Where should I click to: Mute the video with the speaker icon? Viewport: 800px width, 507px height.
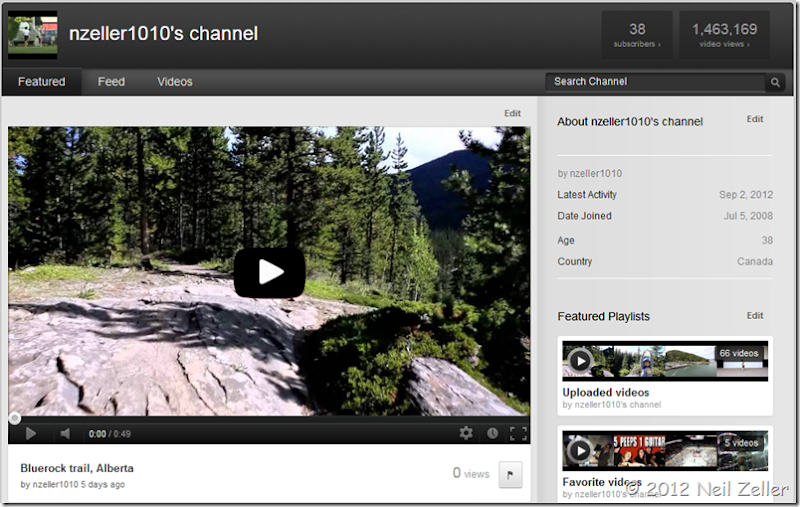pos(65,434)
